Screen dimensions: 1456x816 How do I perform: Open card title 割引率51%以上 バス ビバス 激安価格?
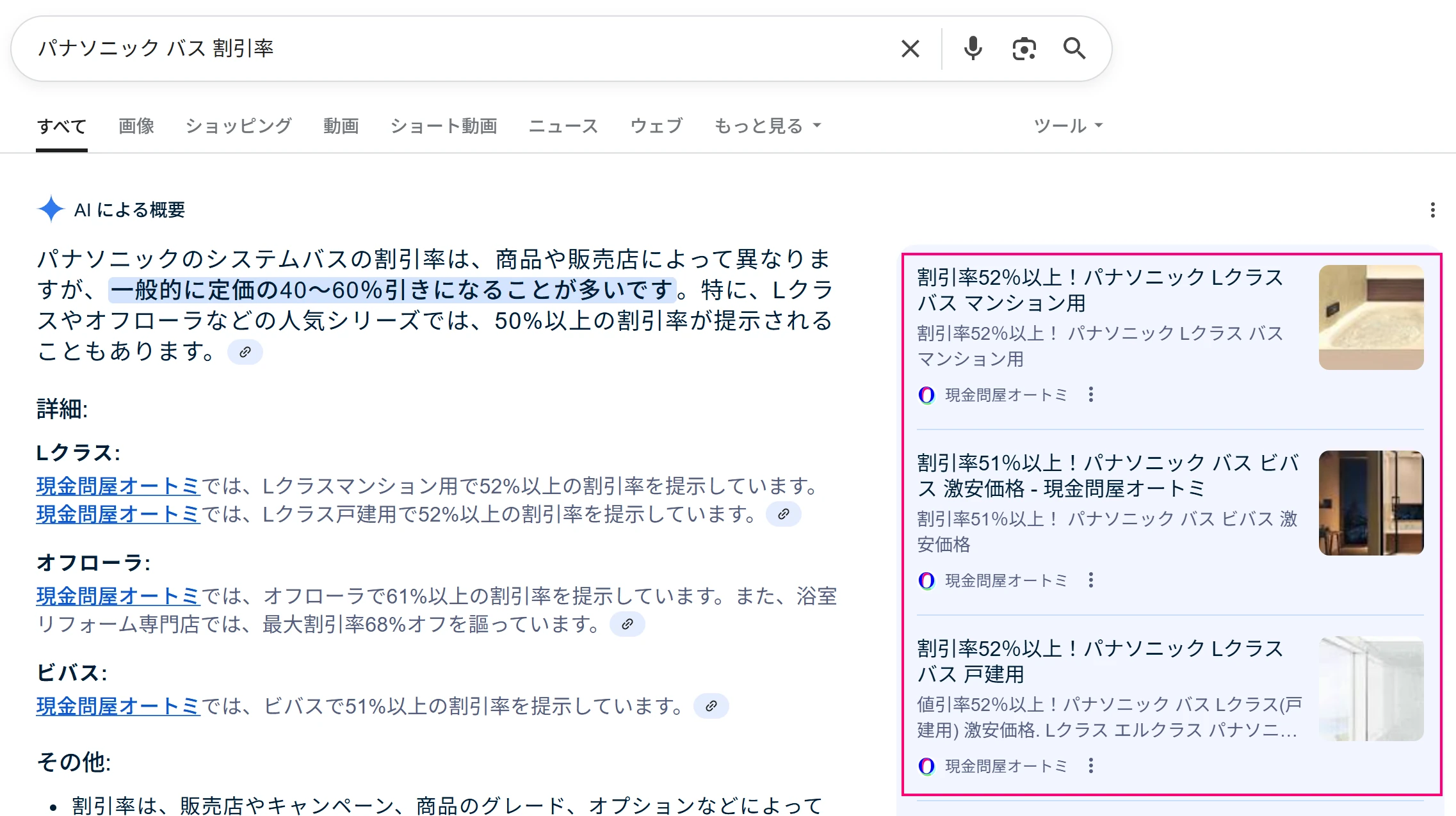(1108, 476)
